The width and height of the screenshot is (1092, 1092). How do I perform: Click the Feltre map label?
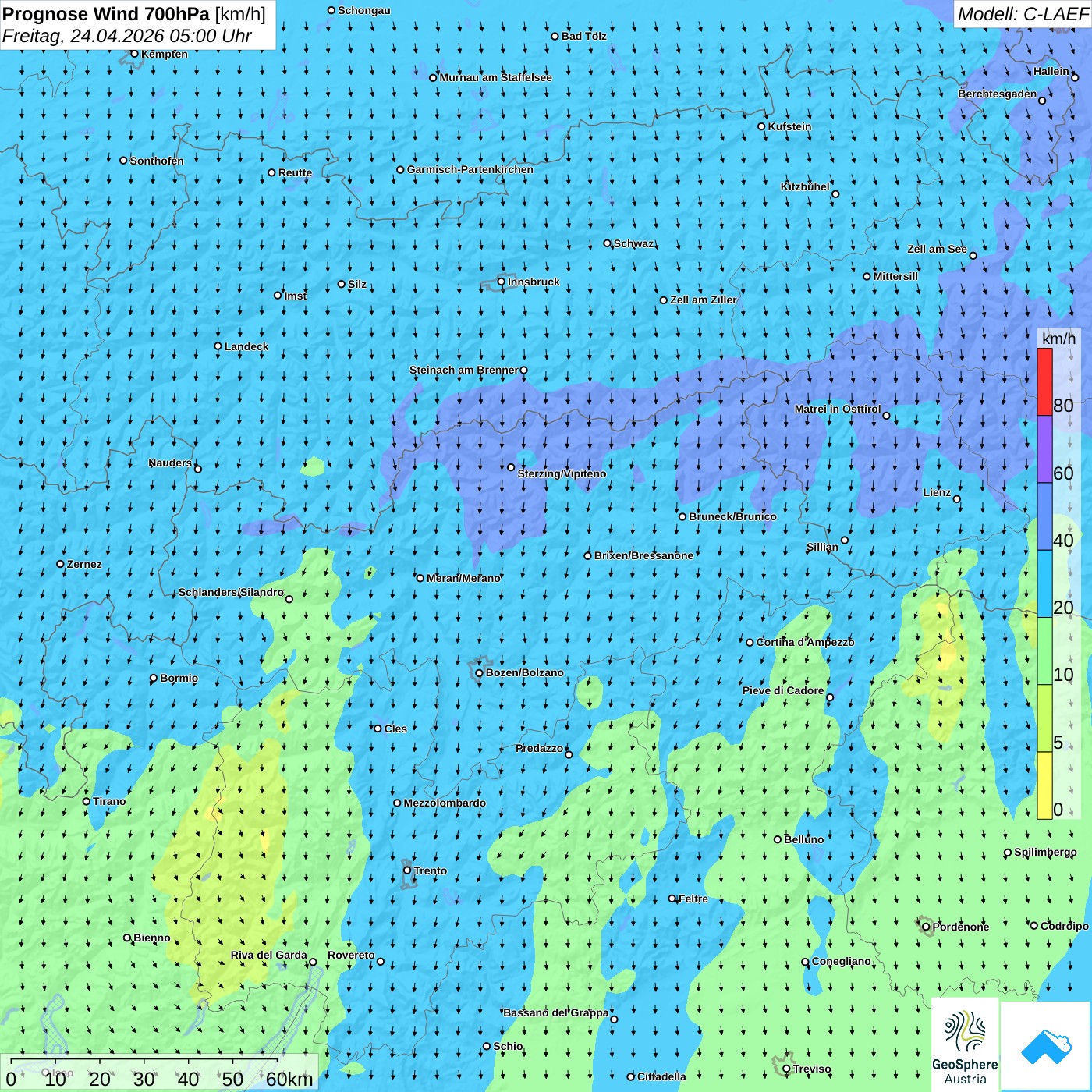click(693, 899)
